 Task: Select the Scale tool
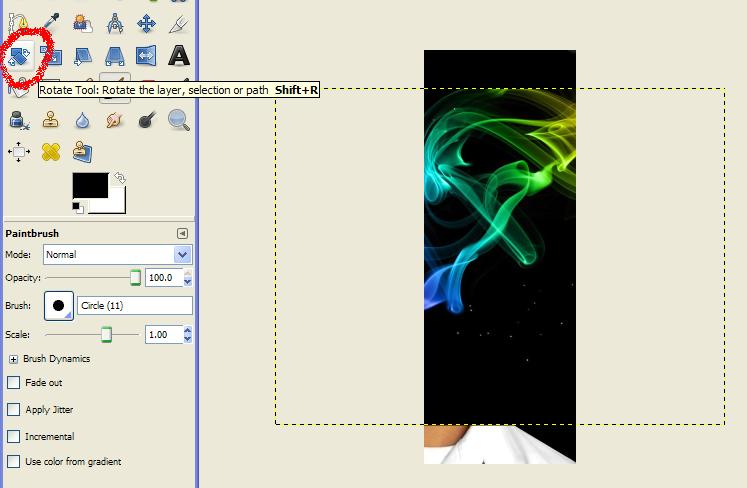click(51, 56)
